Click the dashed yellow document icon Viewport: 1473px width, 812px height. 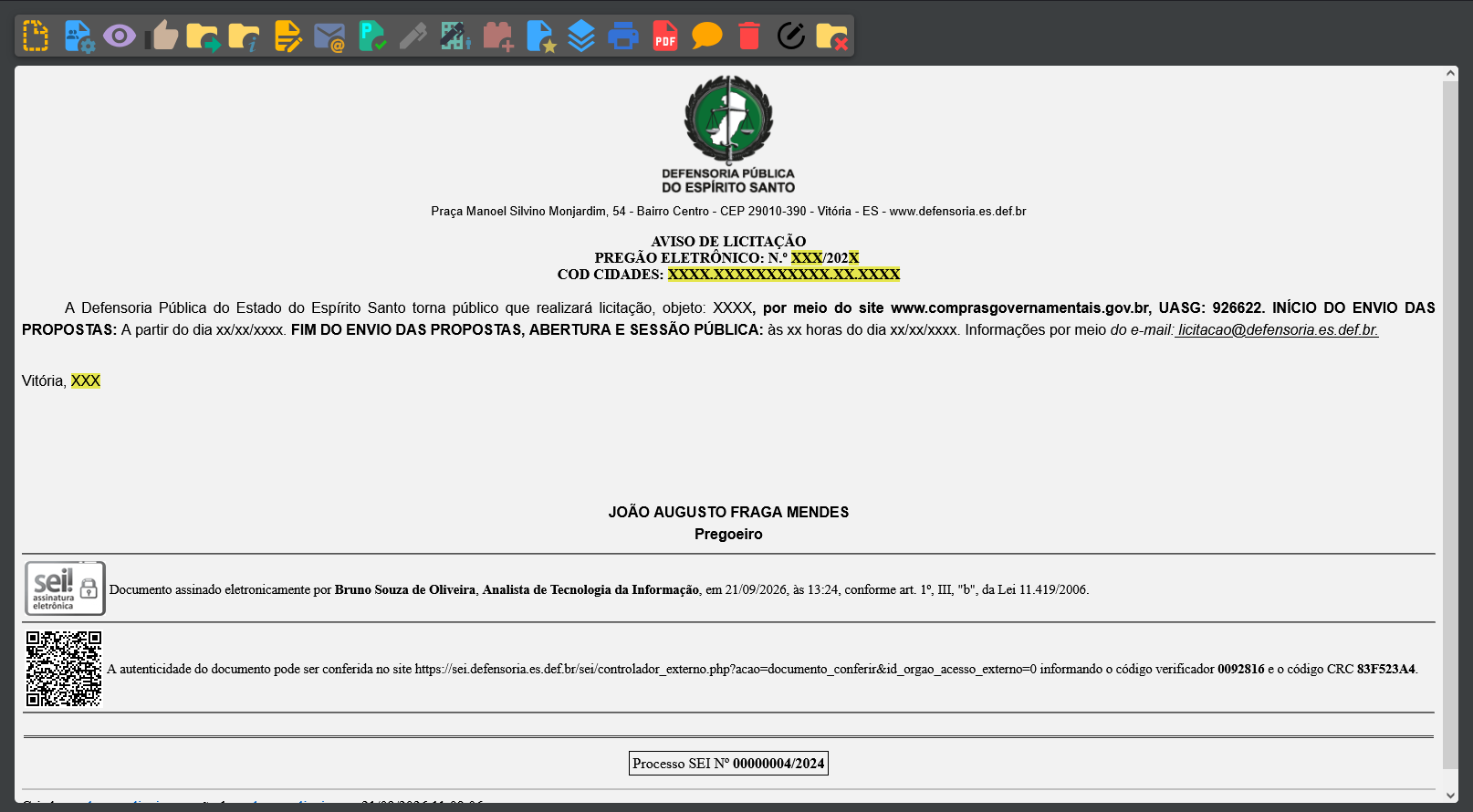36,36
